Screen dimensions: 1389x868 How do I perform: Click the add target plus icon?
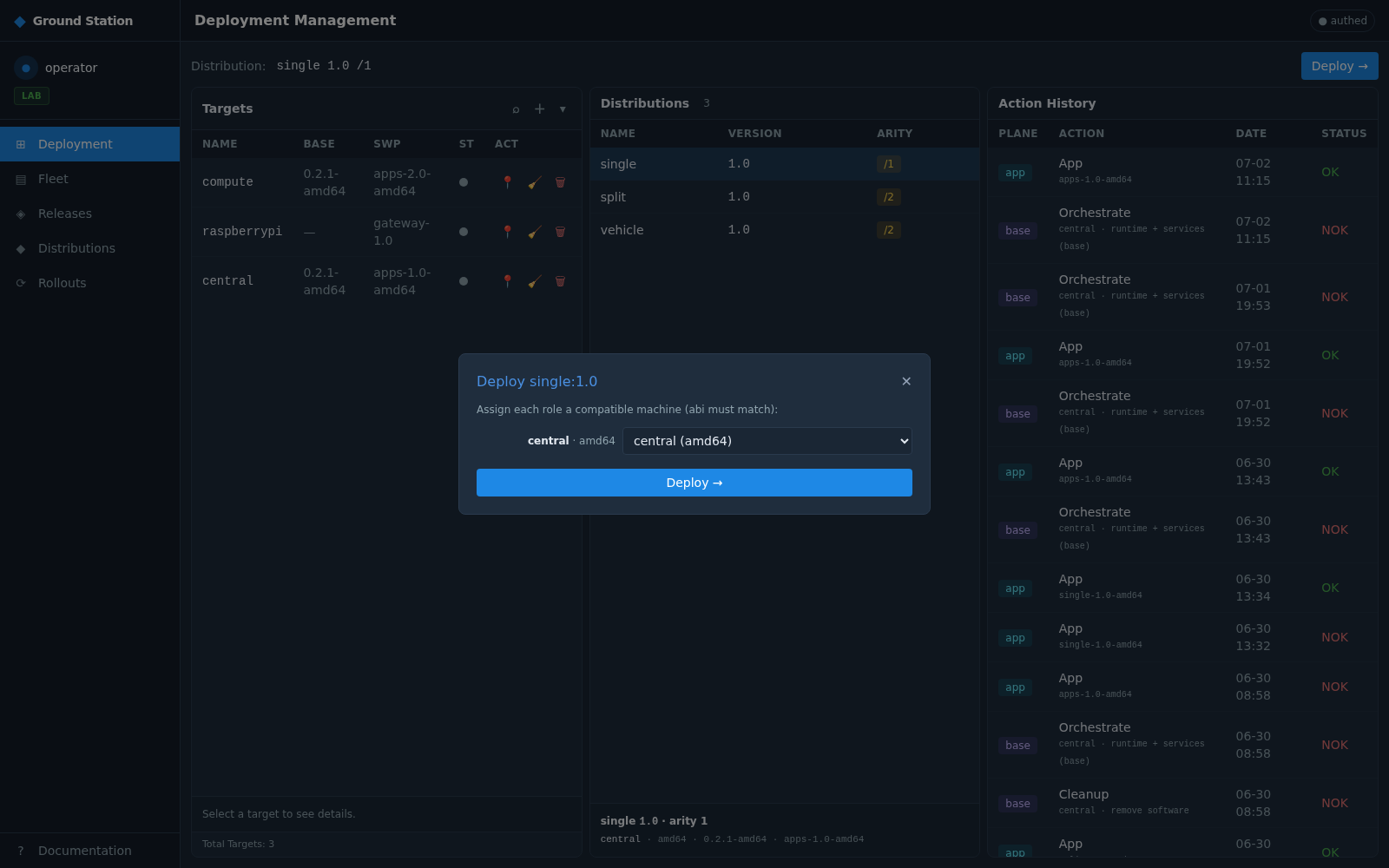tap(540, 108)
